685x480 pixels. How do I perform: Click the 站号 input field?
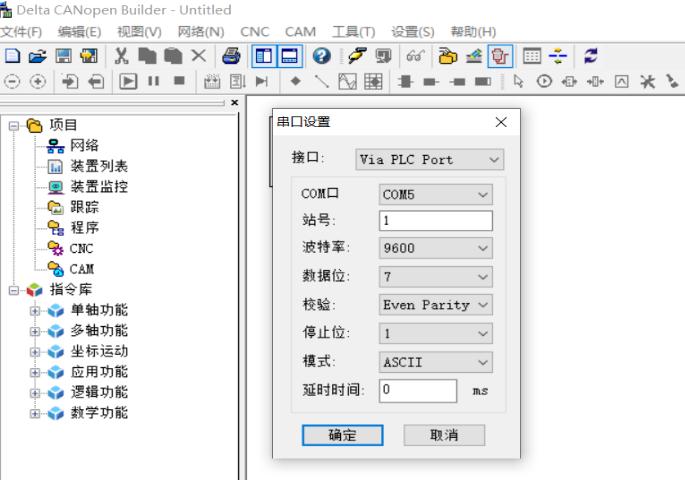pyautogui.click(x=436, y=221)
